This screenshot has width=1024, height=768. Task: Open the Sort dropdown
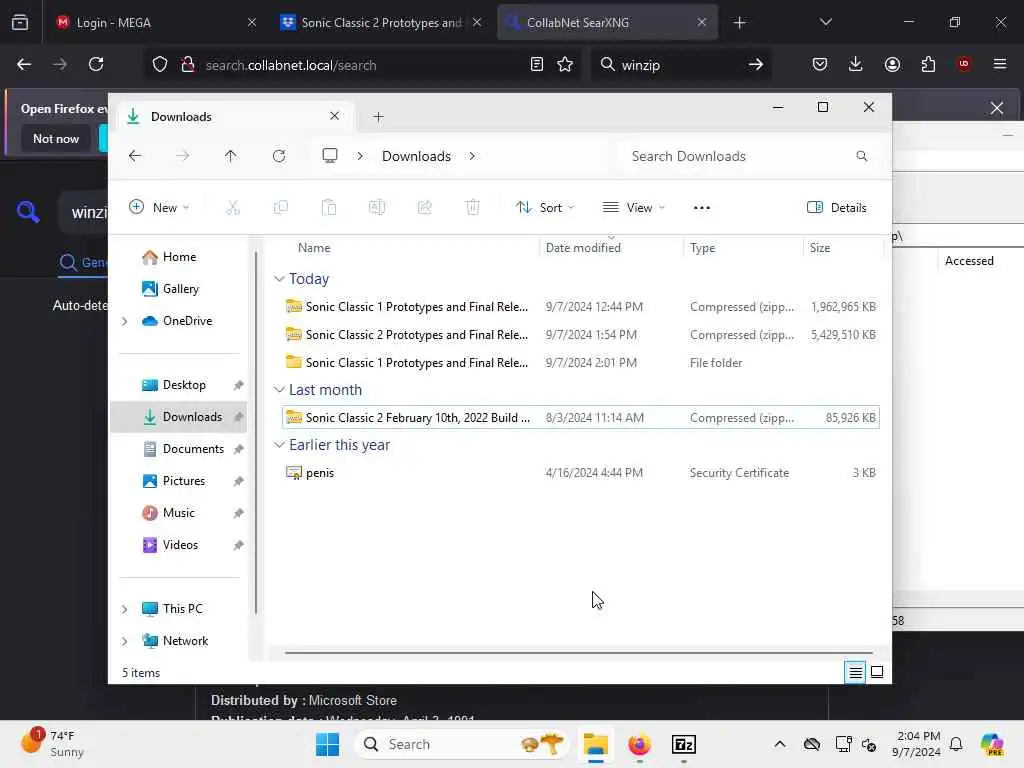[545, 208]
